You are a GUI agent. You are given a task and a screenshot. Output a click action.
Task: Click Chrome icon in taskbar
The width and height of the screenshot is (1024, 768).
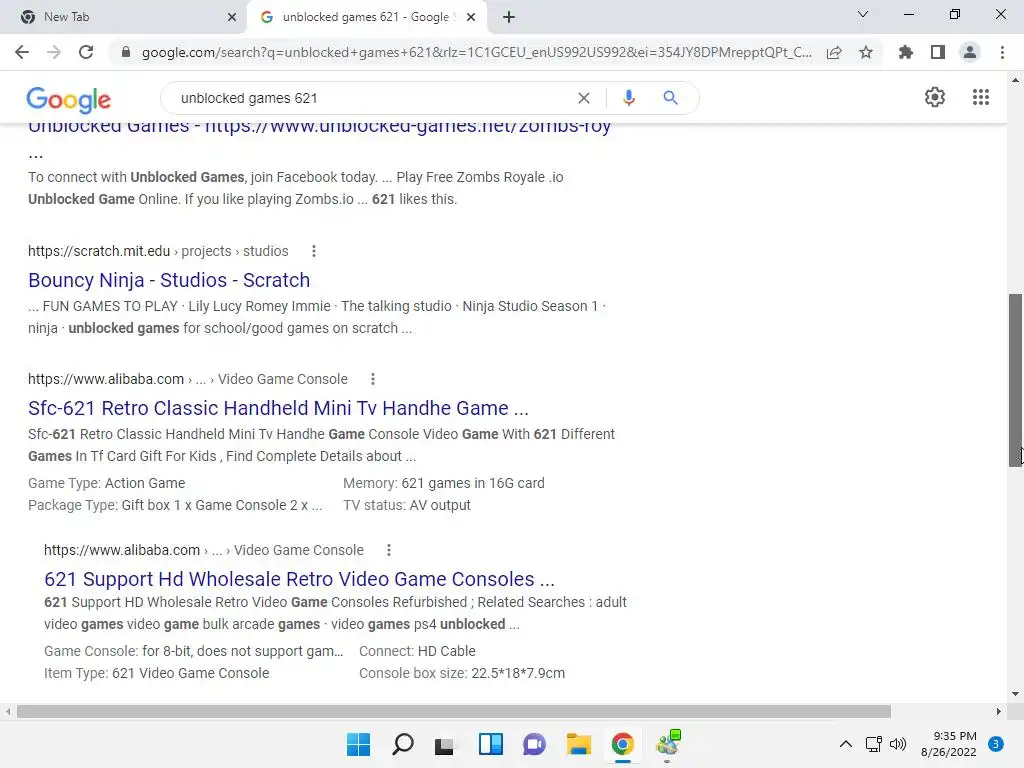tap(622, 744)
